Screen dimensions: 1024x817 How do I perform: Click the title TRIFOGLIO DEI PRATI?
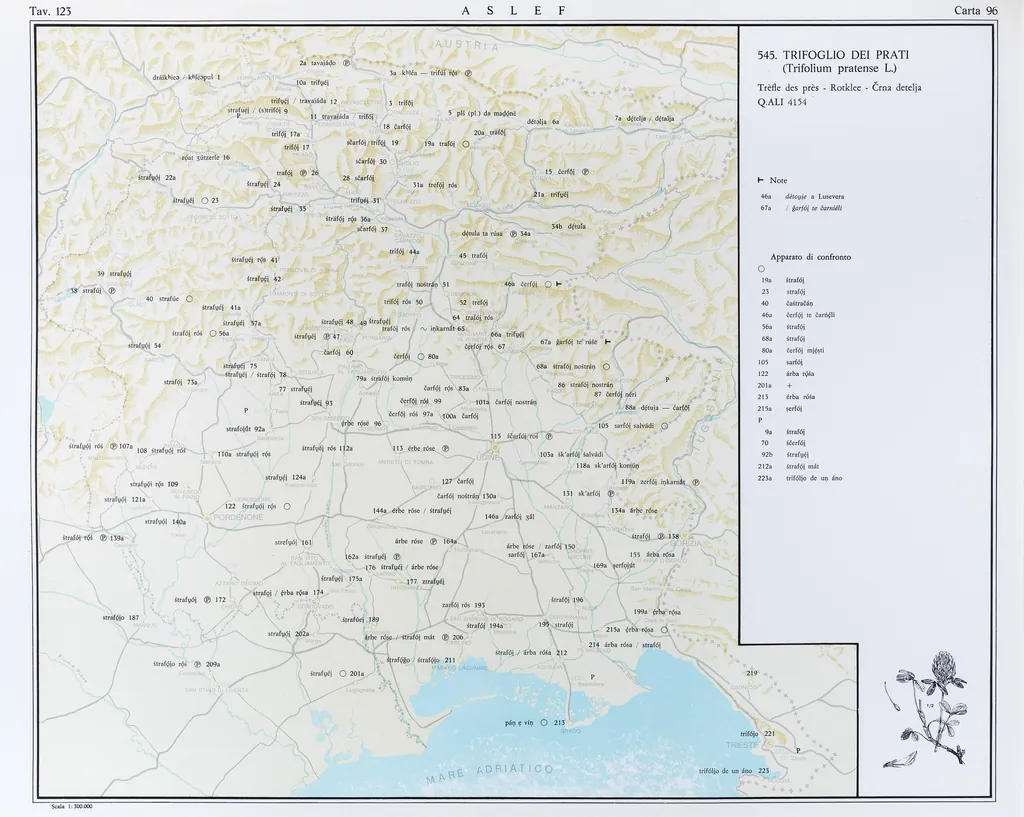coord(839,54)
